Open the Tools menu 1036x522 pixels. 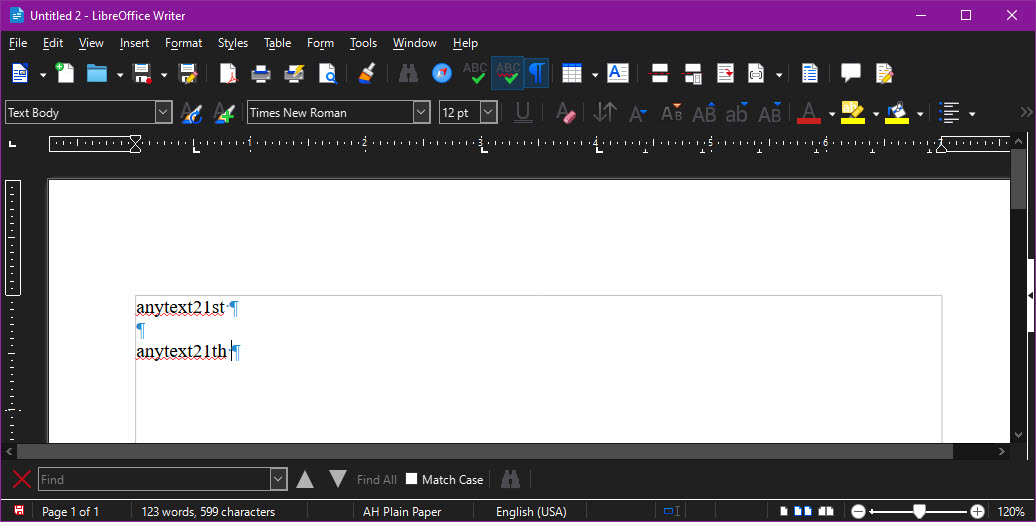pyautogui.click(x=363, y=43)
